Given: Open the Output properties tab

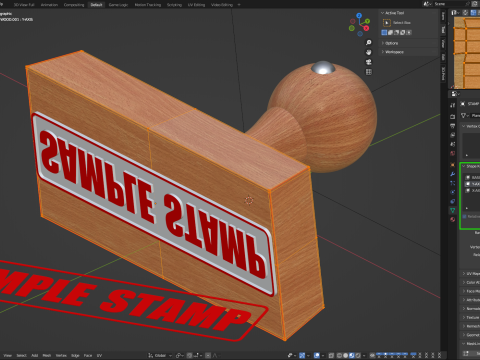Looking at the screenshot, I should tap(452, 126).
